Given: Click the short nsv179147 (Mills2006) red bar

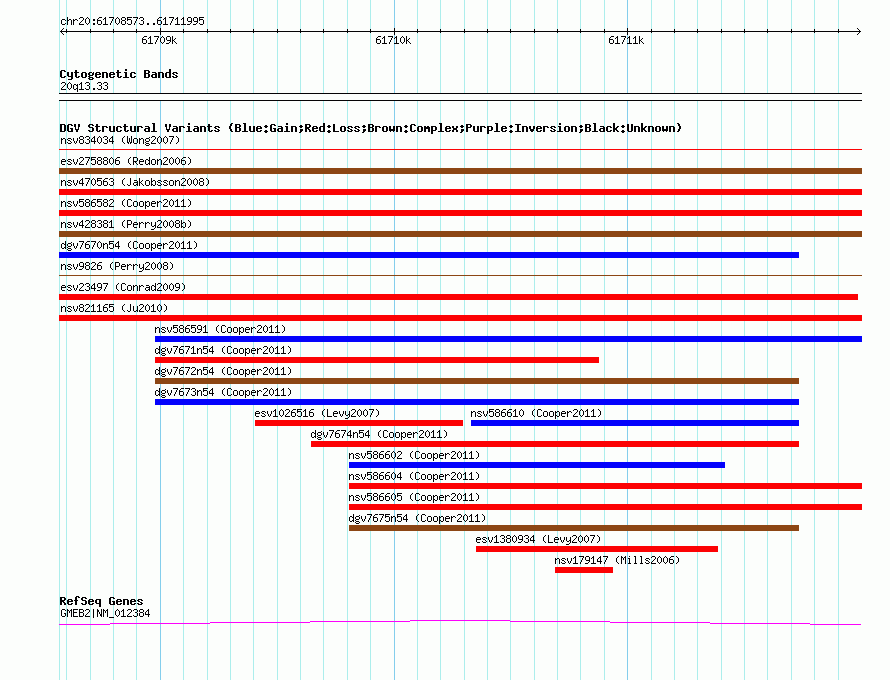Looking at the screenshot, I should [x=584, y=570].
